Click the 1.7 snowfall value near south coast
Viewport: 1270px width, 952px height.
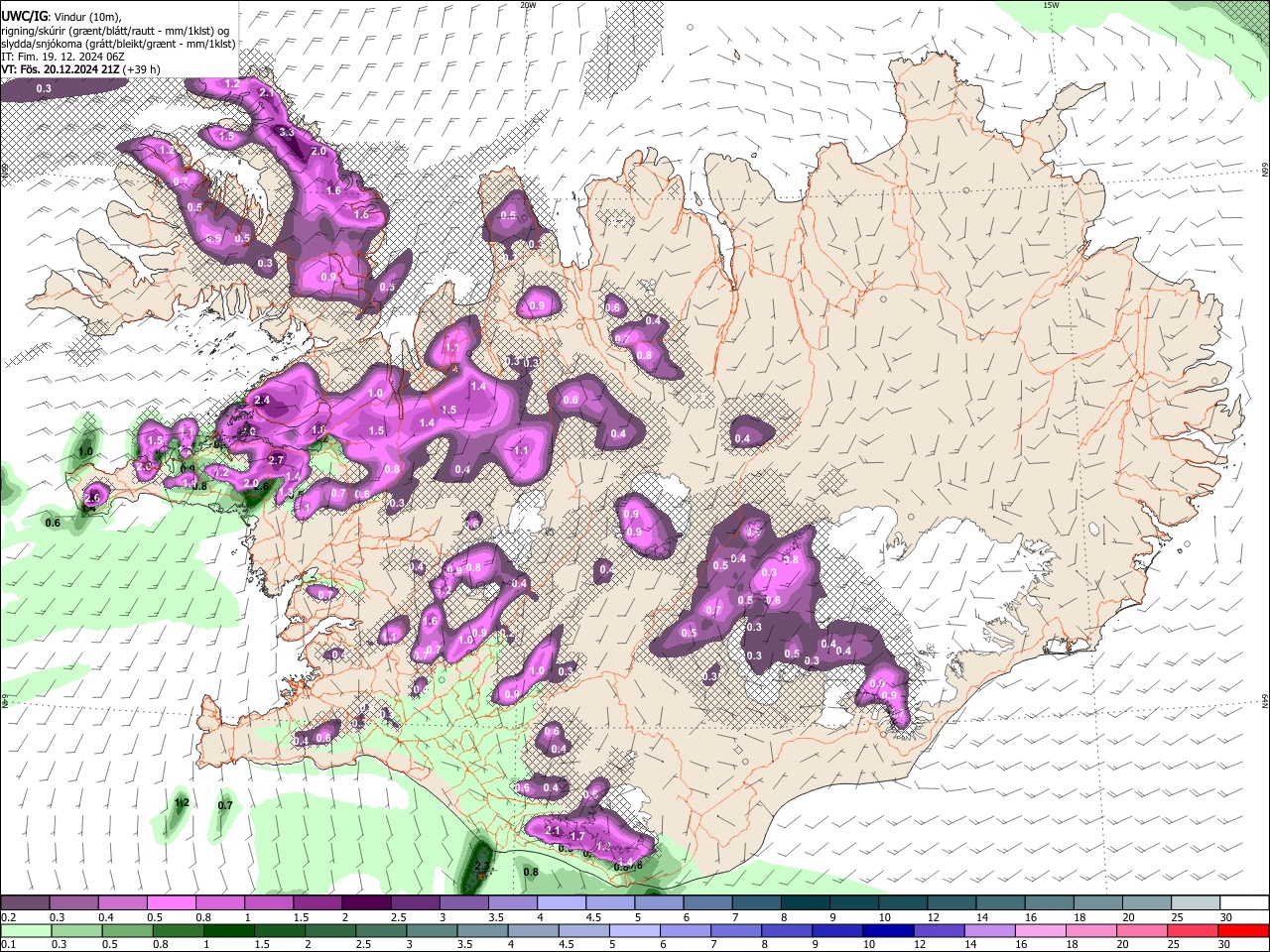(x=577, y=836)
